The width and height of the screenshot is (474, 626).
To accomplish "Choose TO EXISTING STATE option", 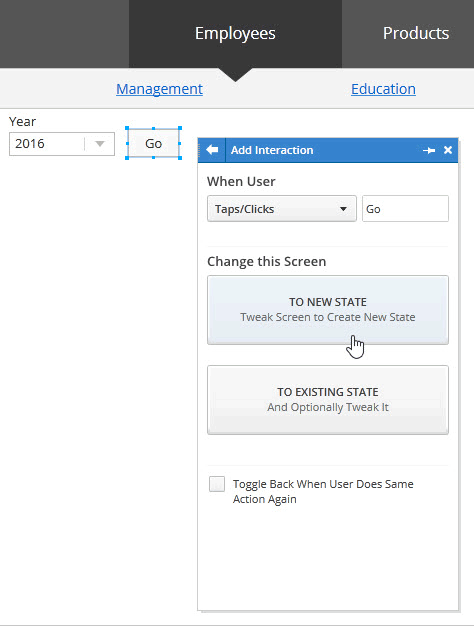I will coord(327,400).
